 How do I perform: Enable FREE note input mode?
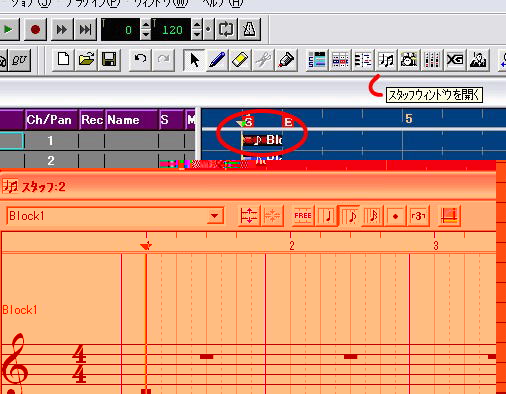click(x=303, y=216)
